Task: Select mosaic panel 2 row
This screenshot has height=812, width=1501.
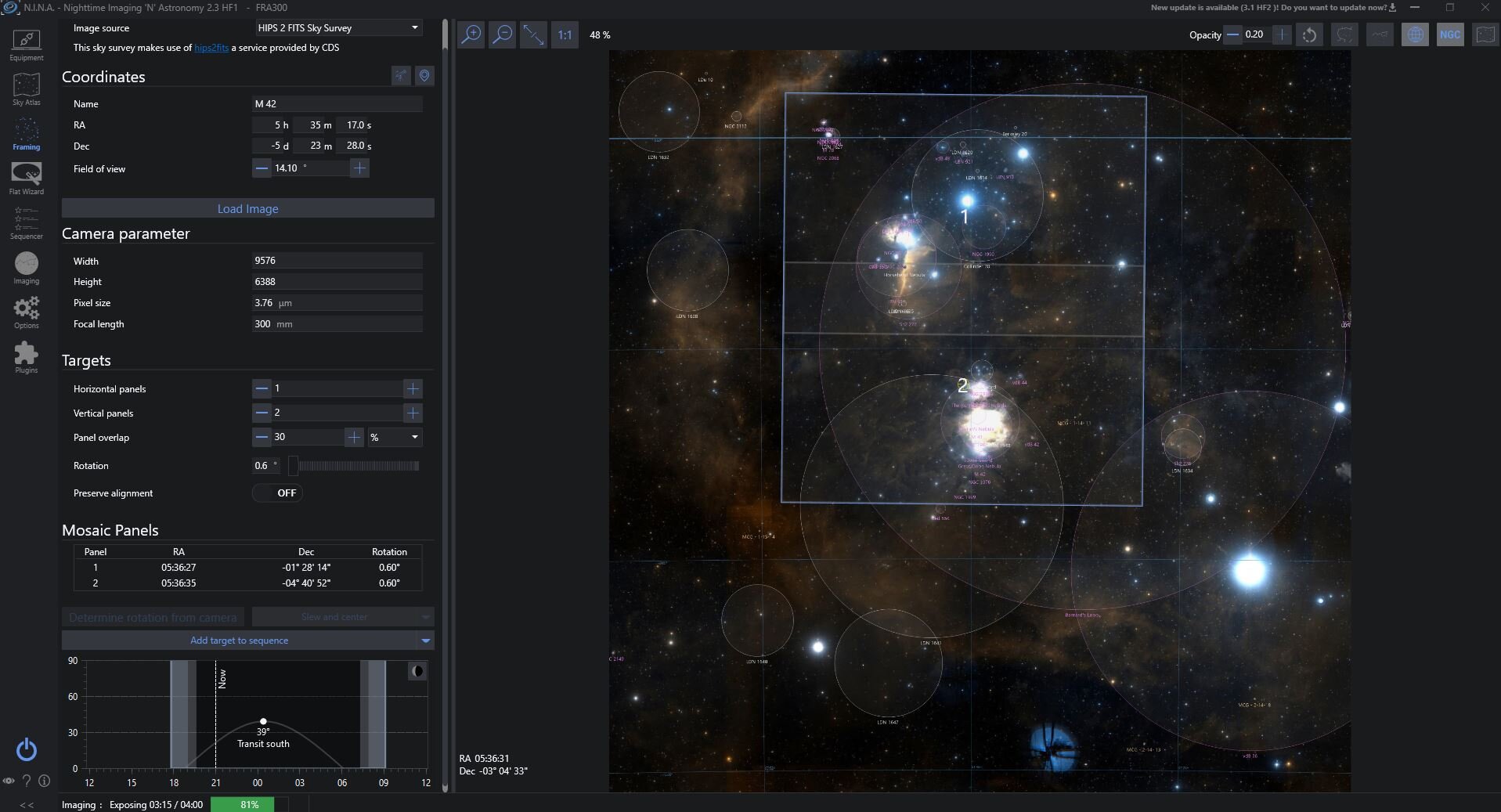Action: tap(247, 583)
